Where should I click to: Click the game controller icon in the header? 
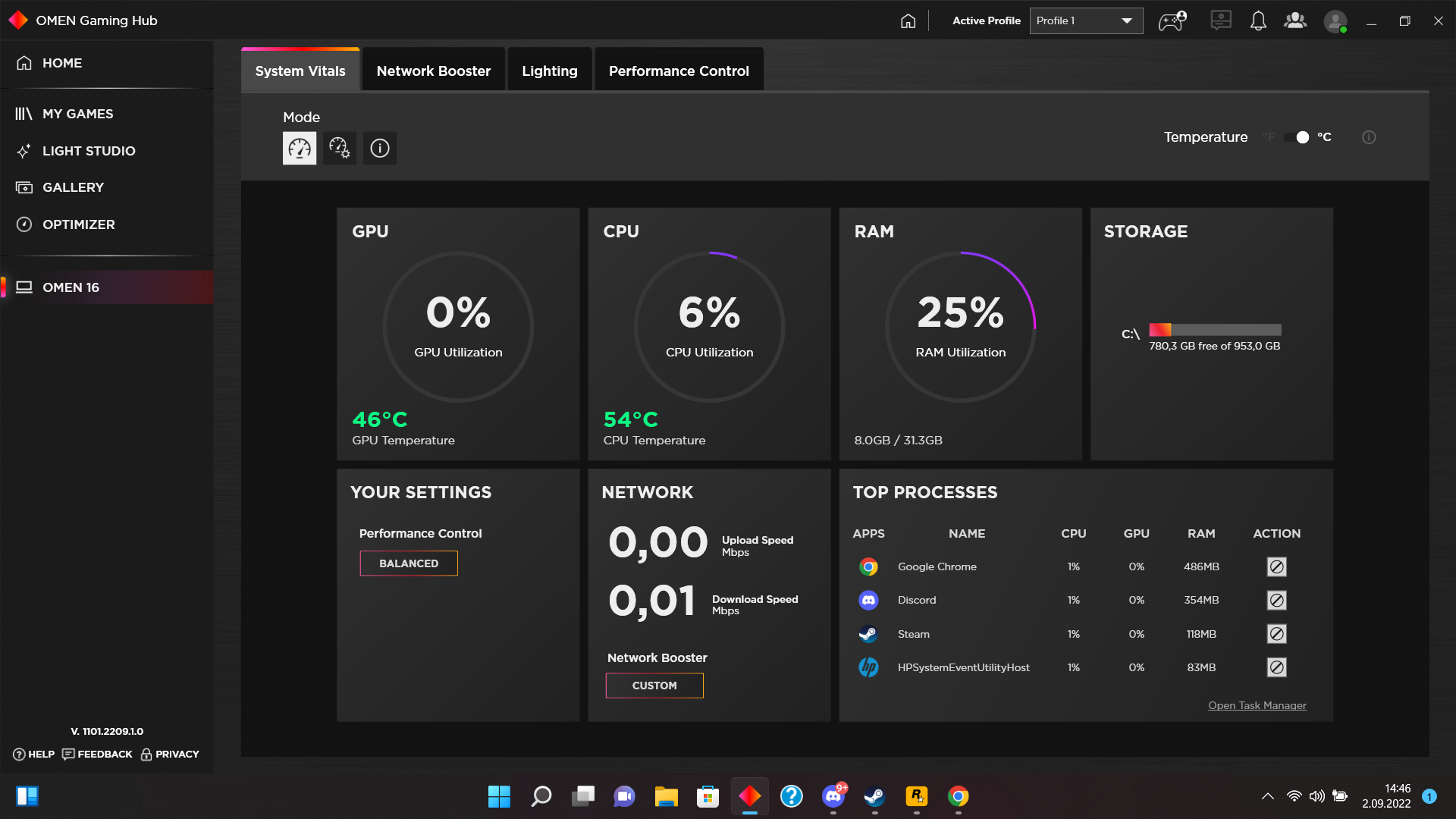click(1172, 21)
